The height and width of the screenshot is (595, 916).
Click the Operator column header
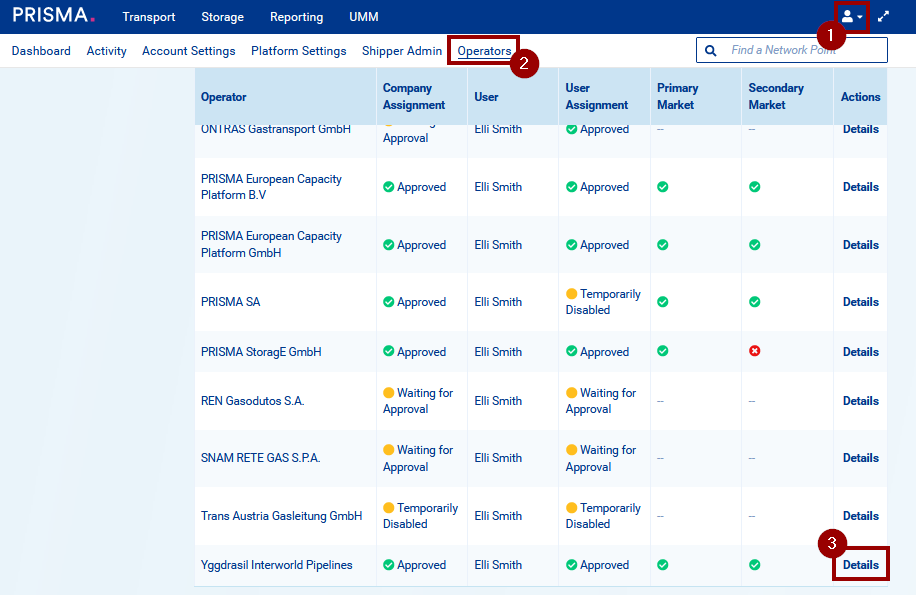coord(224,97)
